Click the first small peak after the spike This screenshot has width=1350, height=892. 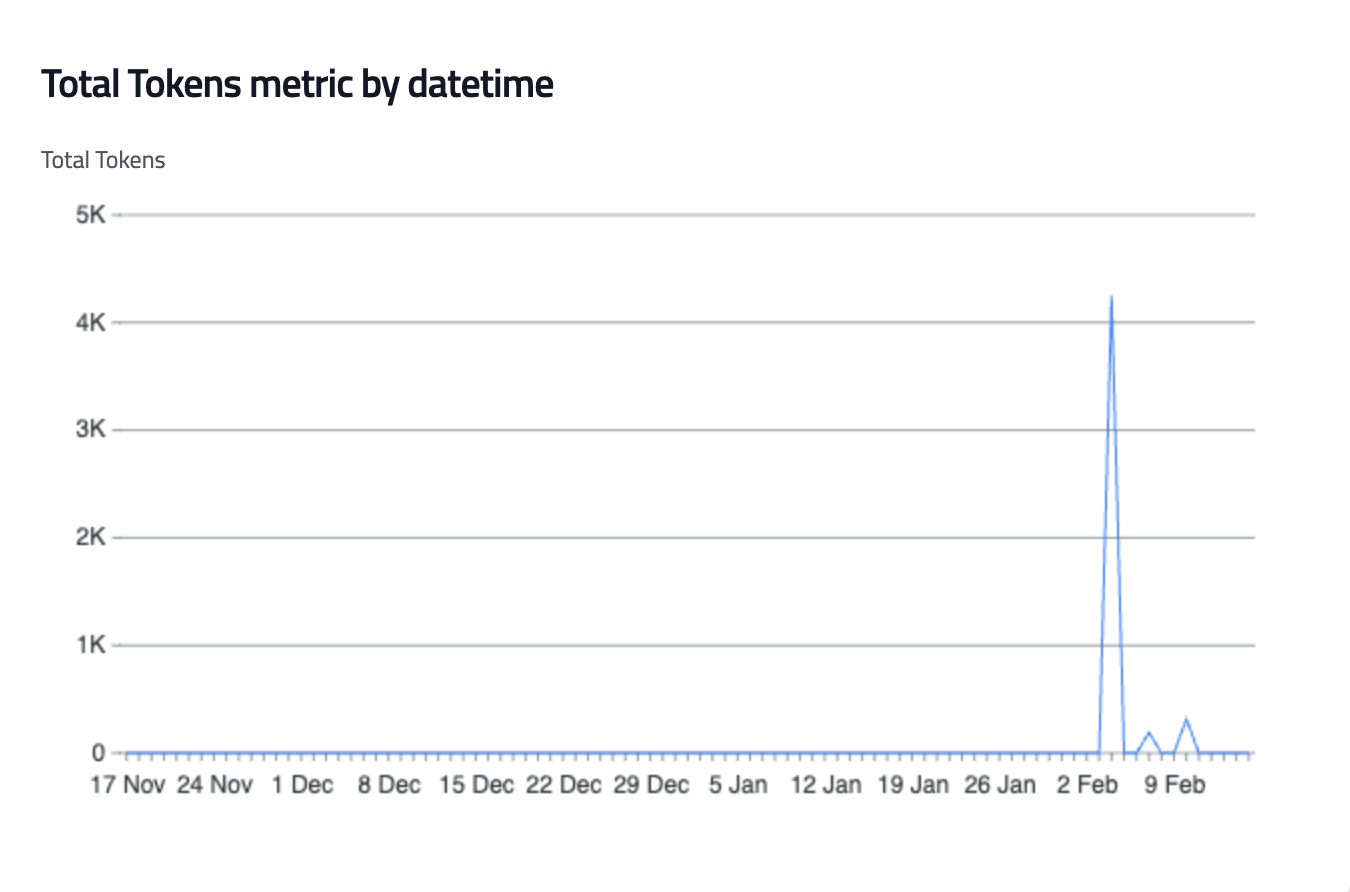(1149, 733)
